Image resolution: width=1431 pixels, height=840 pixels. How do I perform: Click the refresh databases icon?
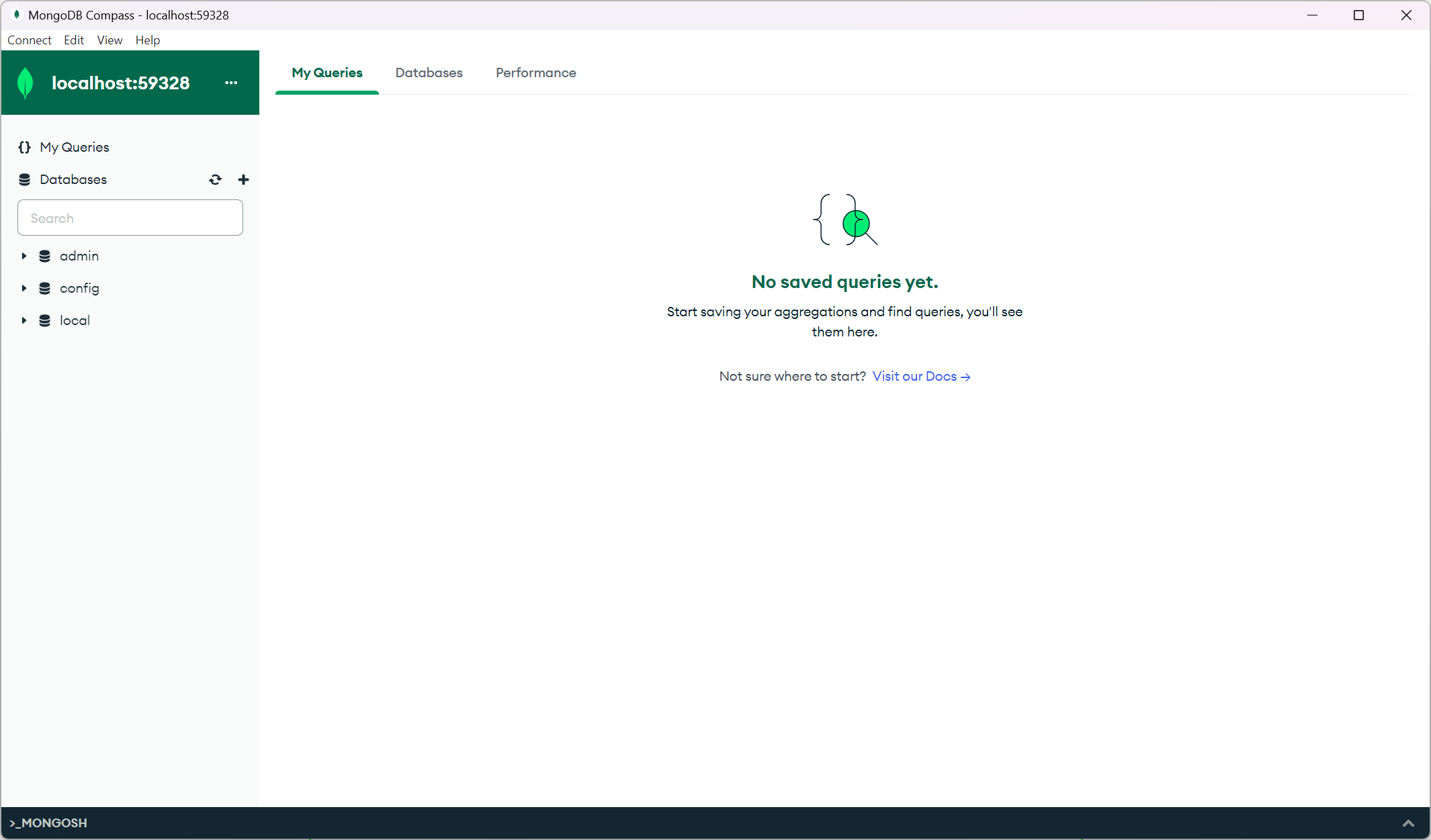[x=215, y=179]
